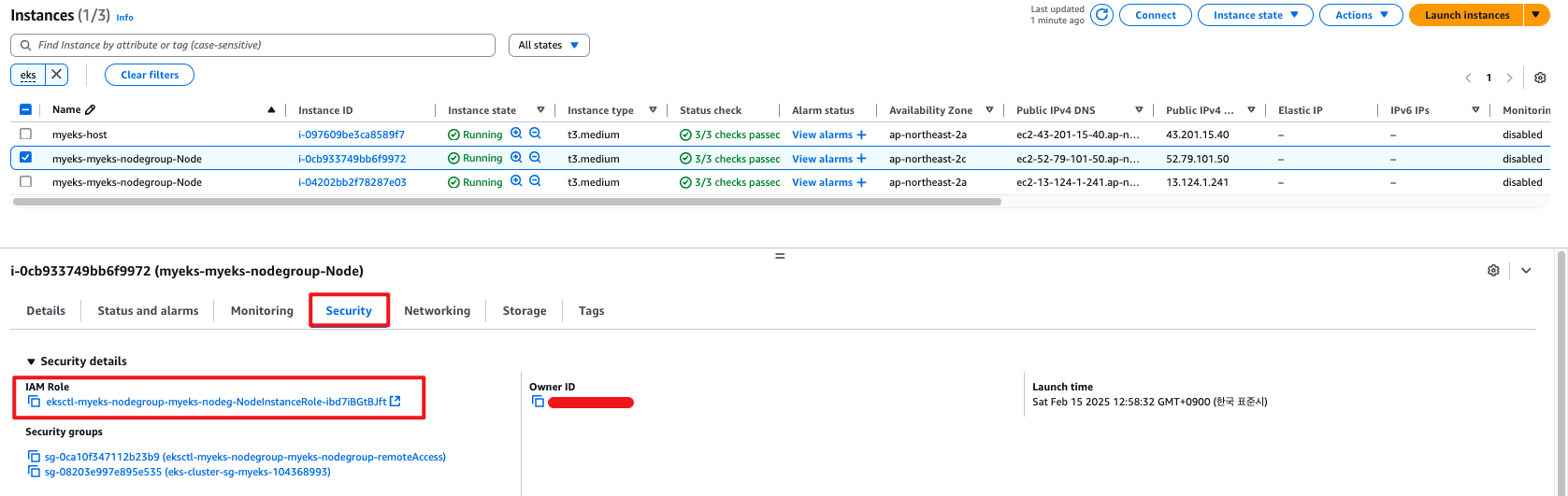
Task: Uncheck instance i-0cb933749bb6f9972 checkbox
Action: (26, 158)
